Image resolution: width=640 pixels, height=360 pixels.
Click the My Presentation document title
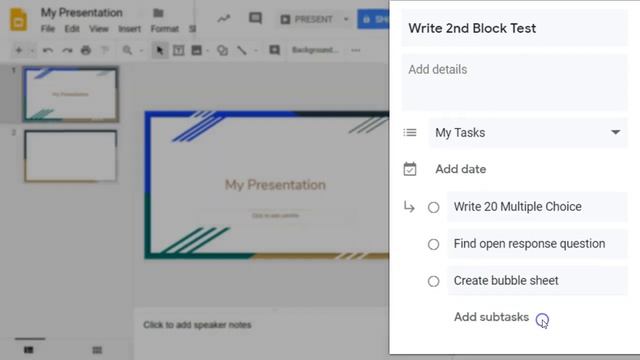pyautogui.click(x=82, y=13)
